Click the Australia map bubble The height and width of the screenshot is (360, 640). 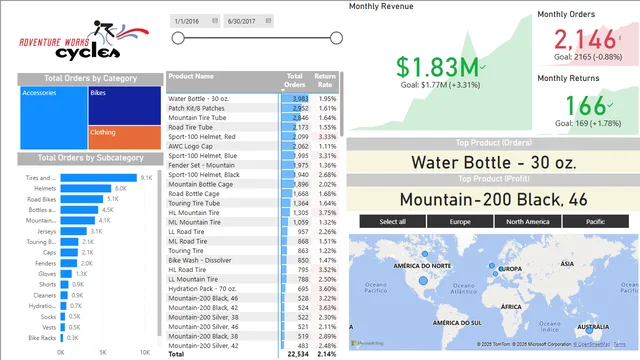click(589, 330)
